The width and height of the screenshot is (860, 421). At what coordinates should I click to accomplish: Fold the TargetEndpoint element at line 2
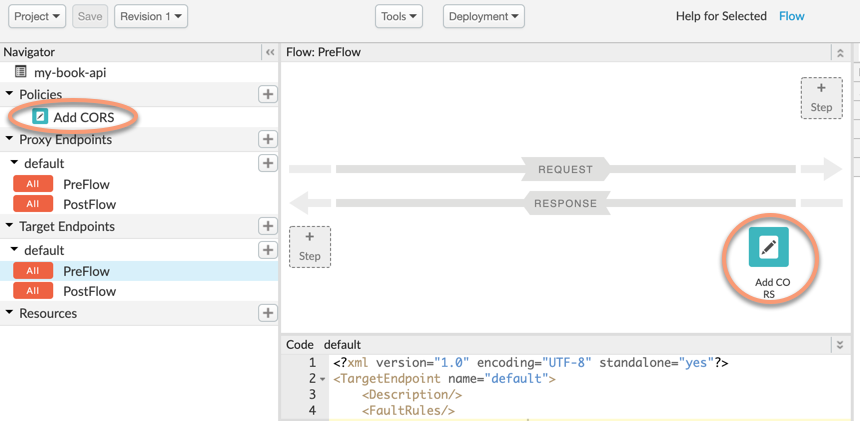coord(321,379)
